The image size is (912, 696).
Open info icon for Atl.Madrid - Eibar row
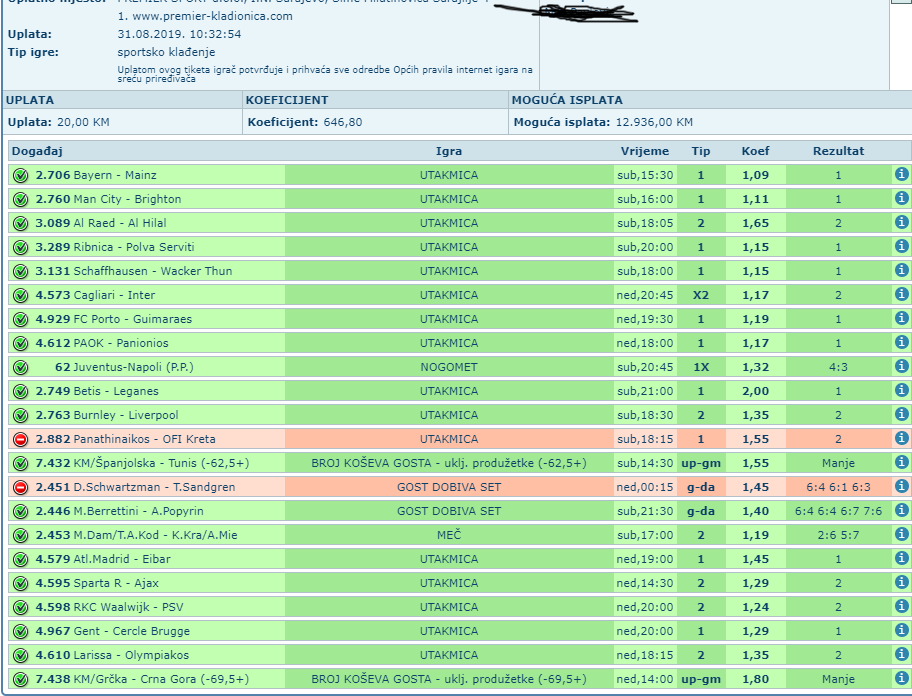pos(902,558)
